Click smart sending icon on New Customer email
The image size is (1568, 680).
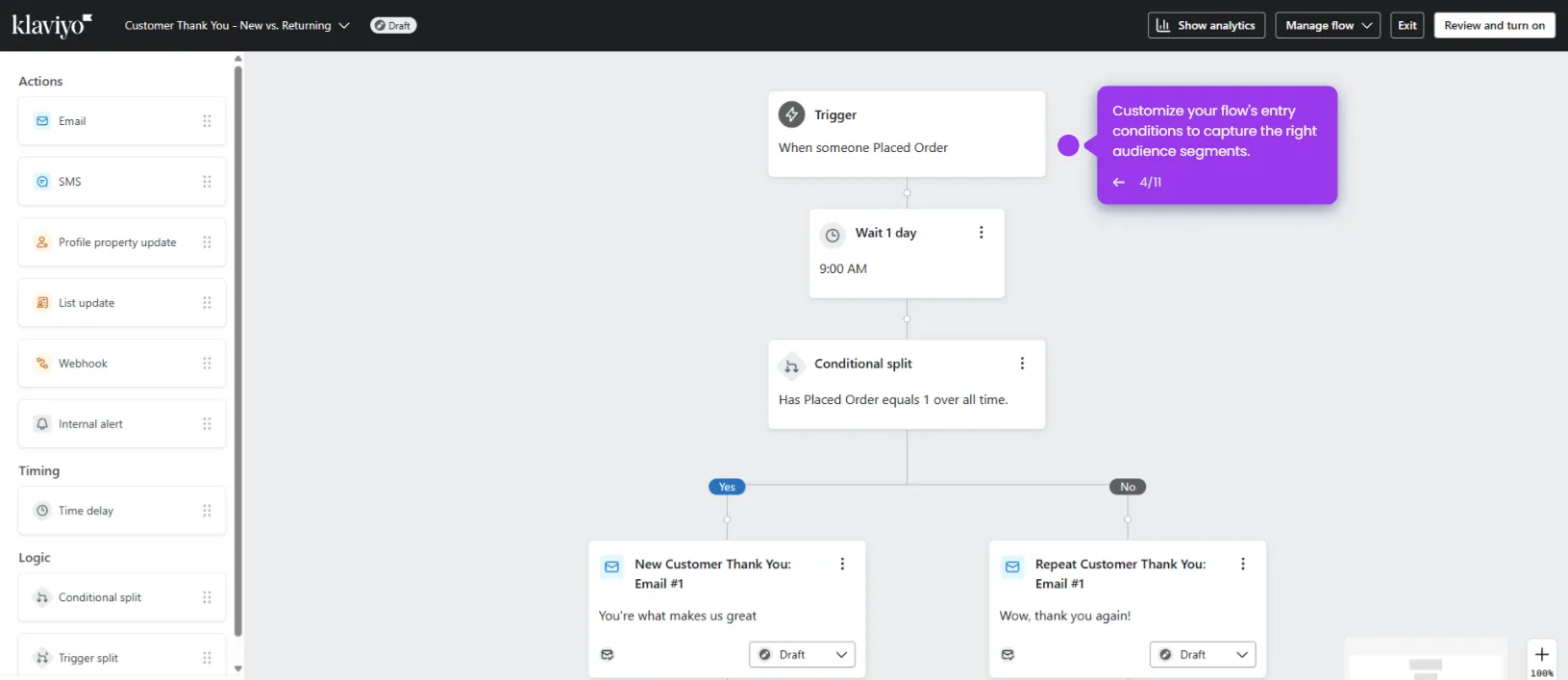[x=607, y=655]
